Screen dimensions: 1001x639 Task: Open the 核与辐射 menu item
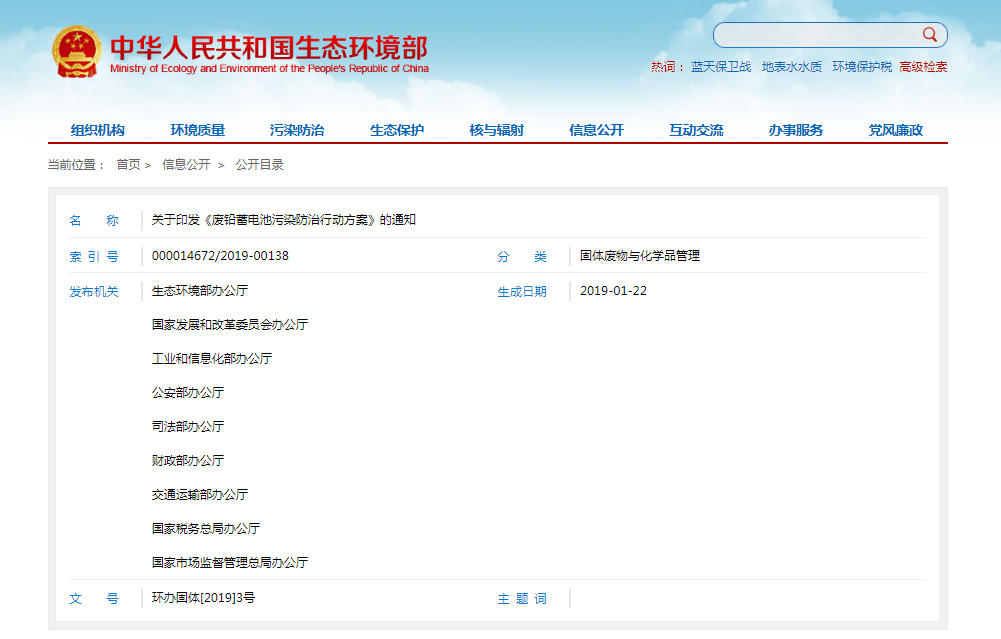coord(497,130)
